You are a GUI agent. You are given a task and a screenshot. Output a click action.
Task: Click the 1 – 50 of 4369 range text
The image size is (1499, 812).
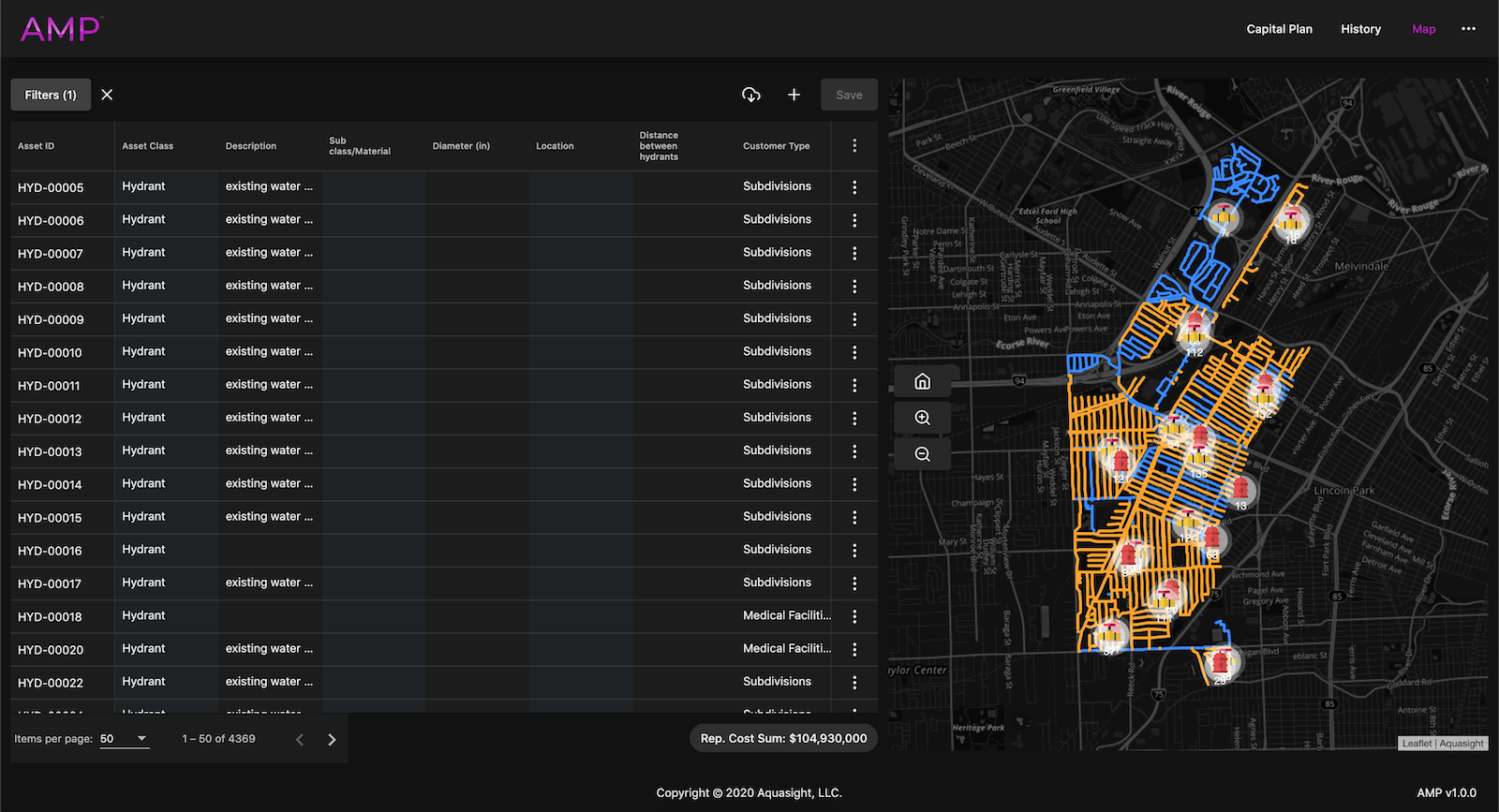[x=218, y=739]
